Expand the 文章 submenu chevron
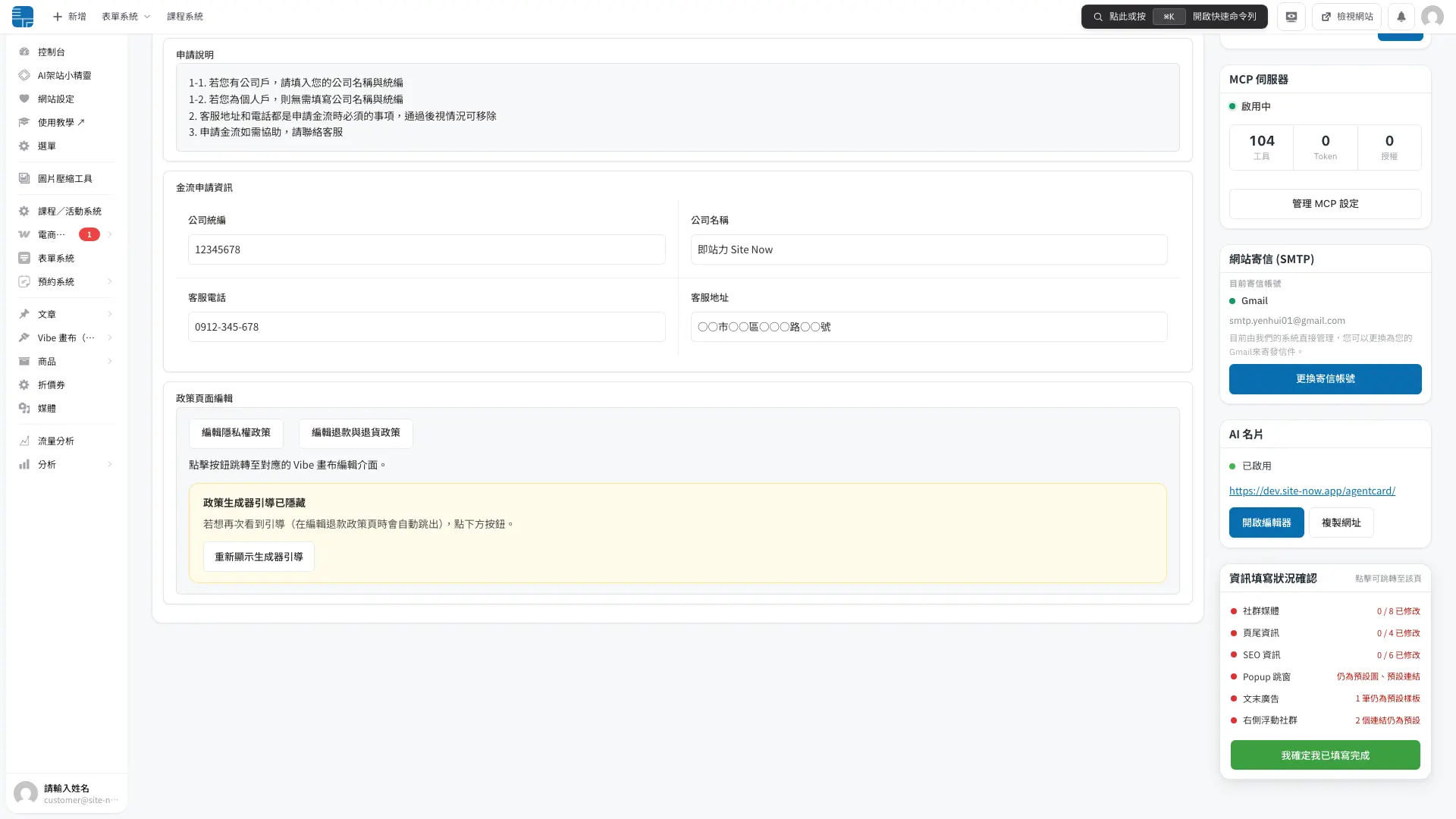Image resolution: width=1456 pixels, height=819 pixels. pos(110,315)
